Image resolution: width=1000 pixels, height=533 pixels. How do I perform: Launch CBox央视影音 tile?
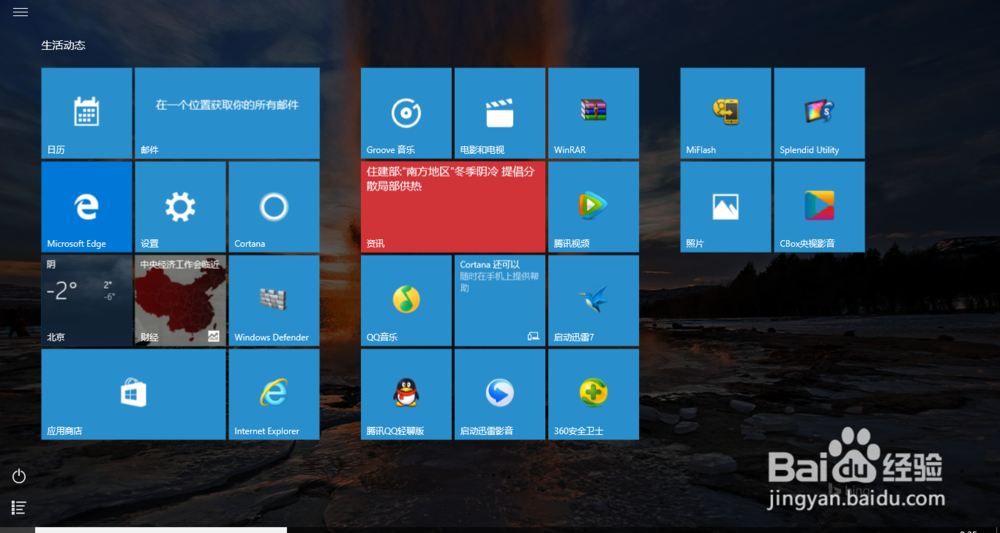click(x=820, y=207)
